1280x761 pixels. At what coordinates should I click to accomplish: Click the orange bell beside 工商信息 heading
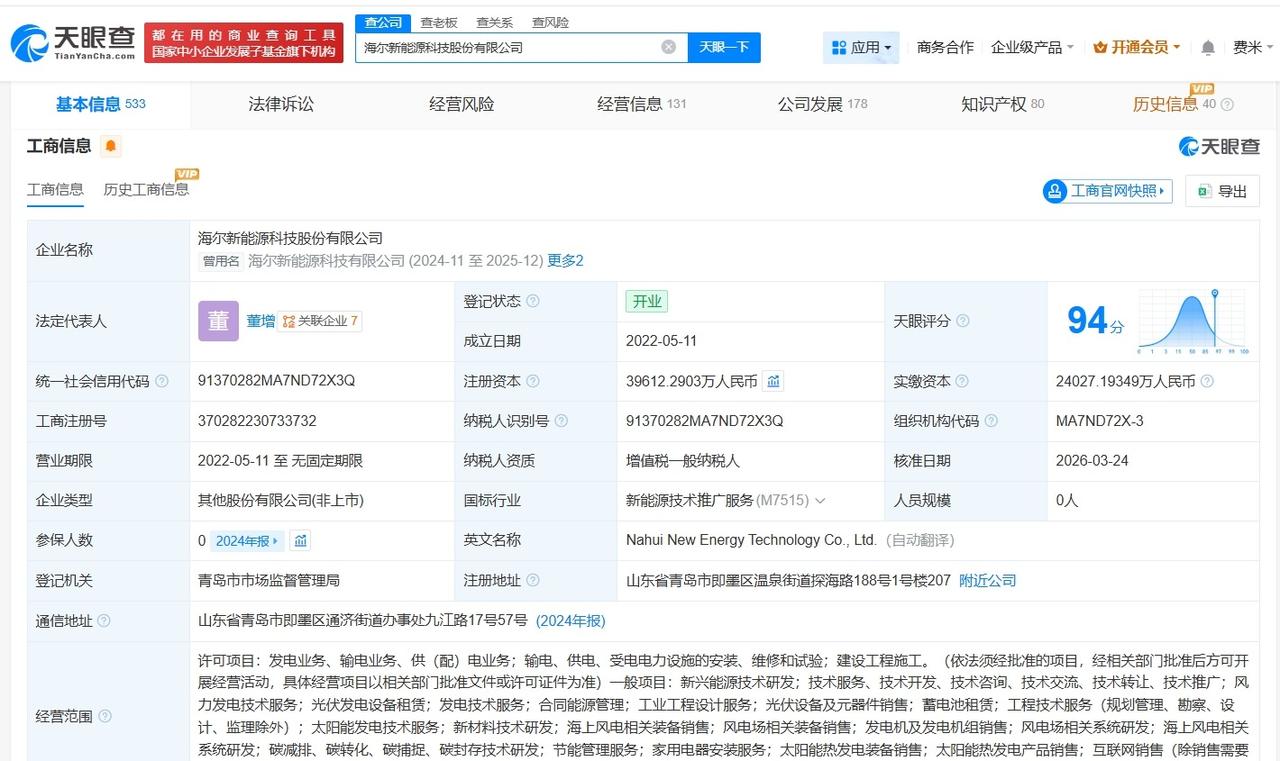[x=111, y=146]
